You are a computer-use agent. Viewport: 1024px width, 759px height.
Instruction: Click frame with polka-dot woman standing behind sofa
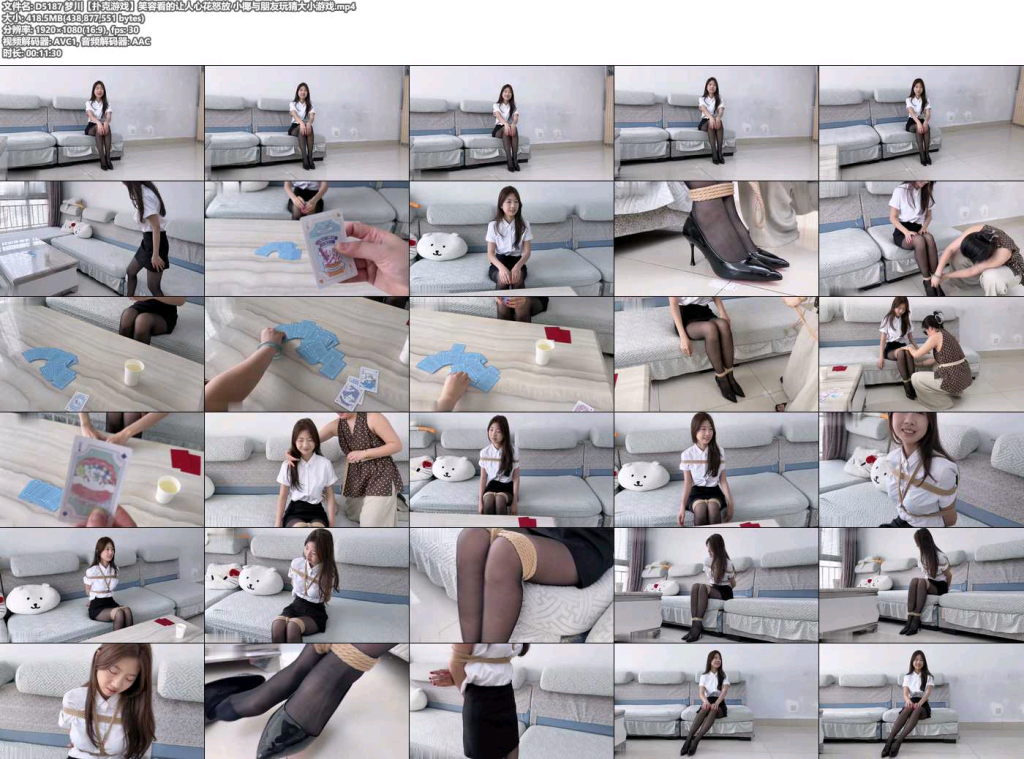[x=307, y=470]
